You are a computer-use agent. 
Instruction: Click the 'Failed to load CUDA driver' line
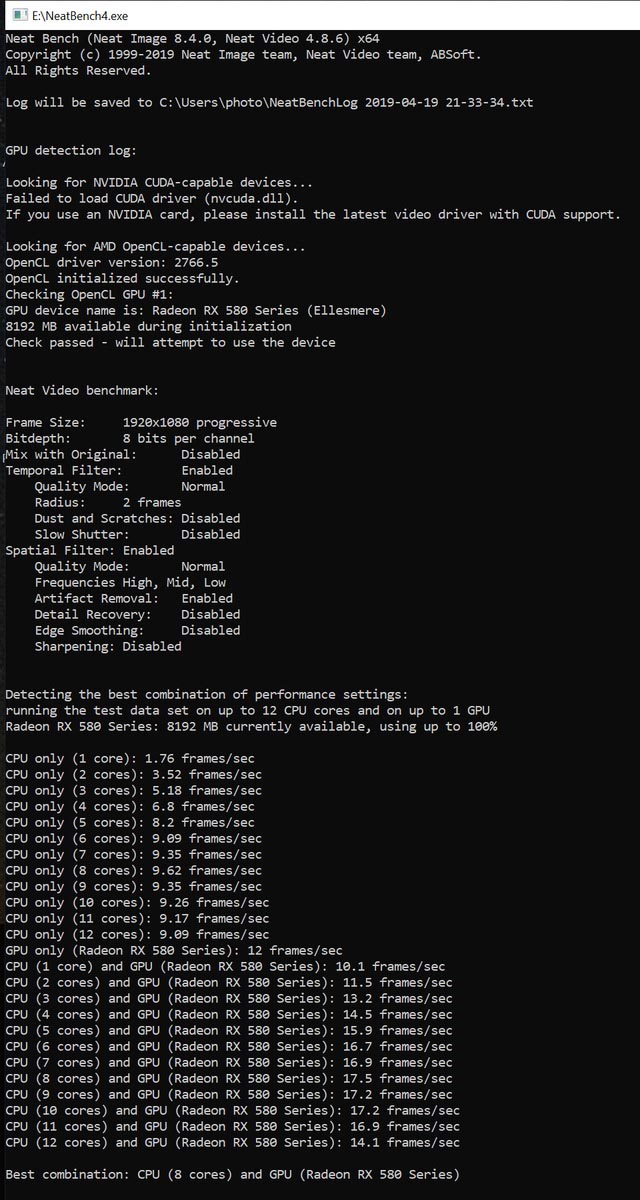click(152, 199)
